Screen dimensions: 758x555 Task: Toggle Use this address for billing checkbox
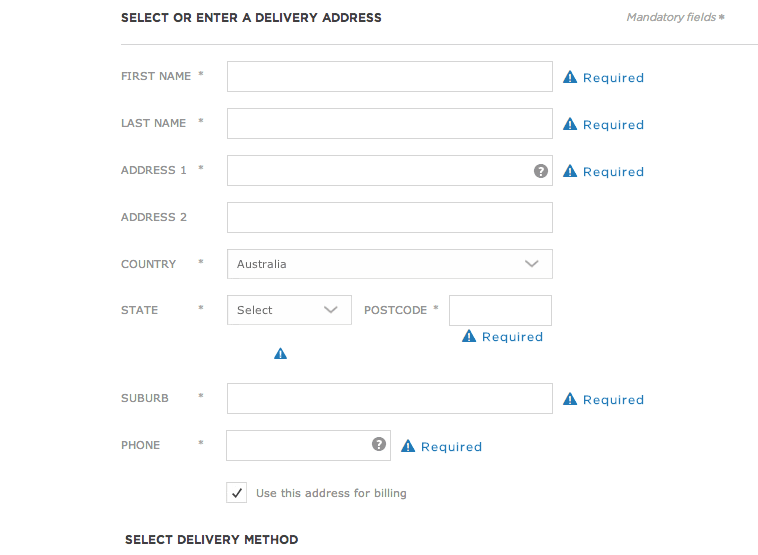click(237, 493)
